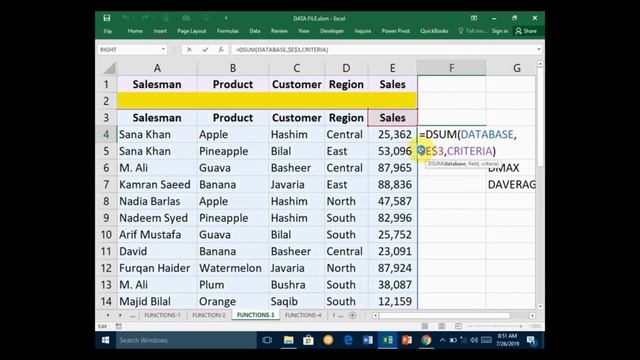Switch to FUNCTIONS-1 sheet tab
This screenshot has width=640, height=360.
tap(162, 315)
